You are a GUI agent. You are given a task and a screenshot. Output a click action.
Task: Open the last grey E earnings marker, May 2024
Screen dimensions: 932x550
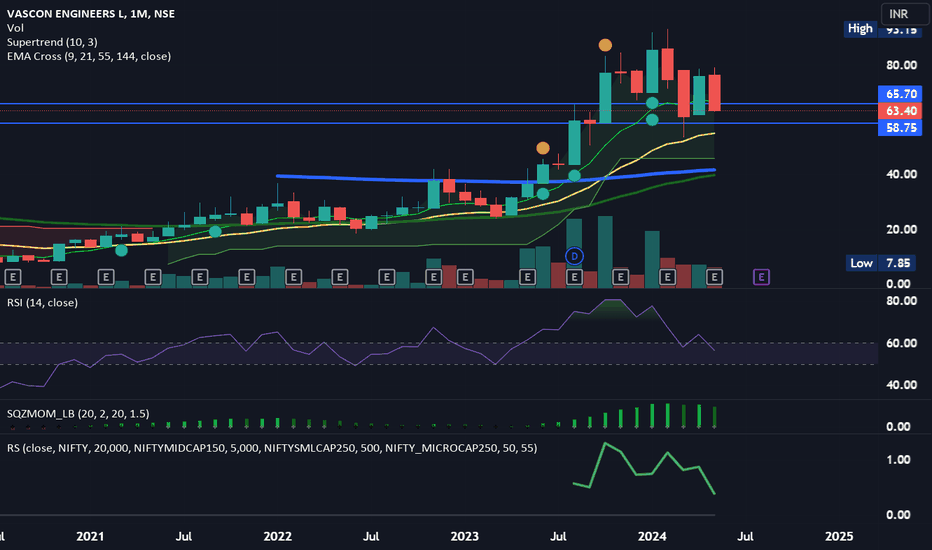(714, 277)
